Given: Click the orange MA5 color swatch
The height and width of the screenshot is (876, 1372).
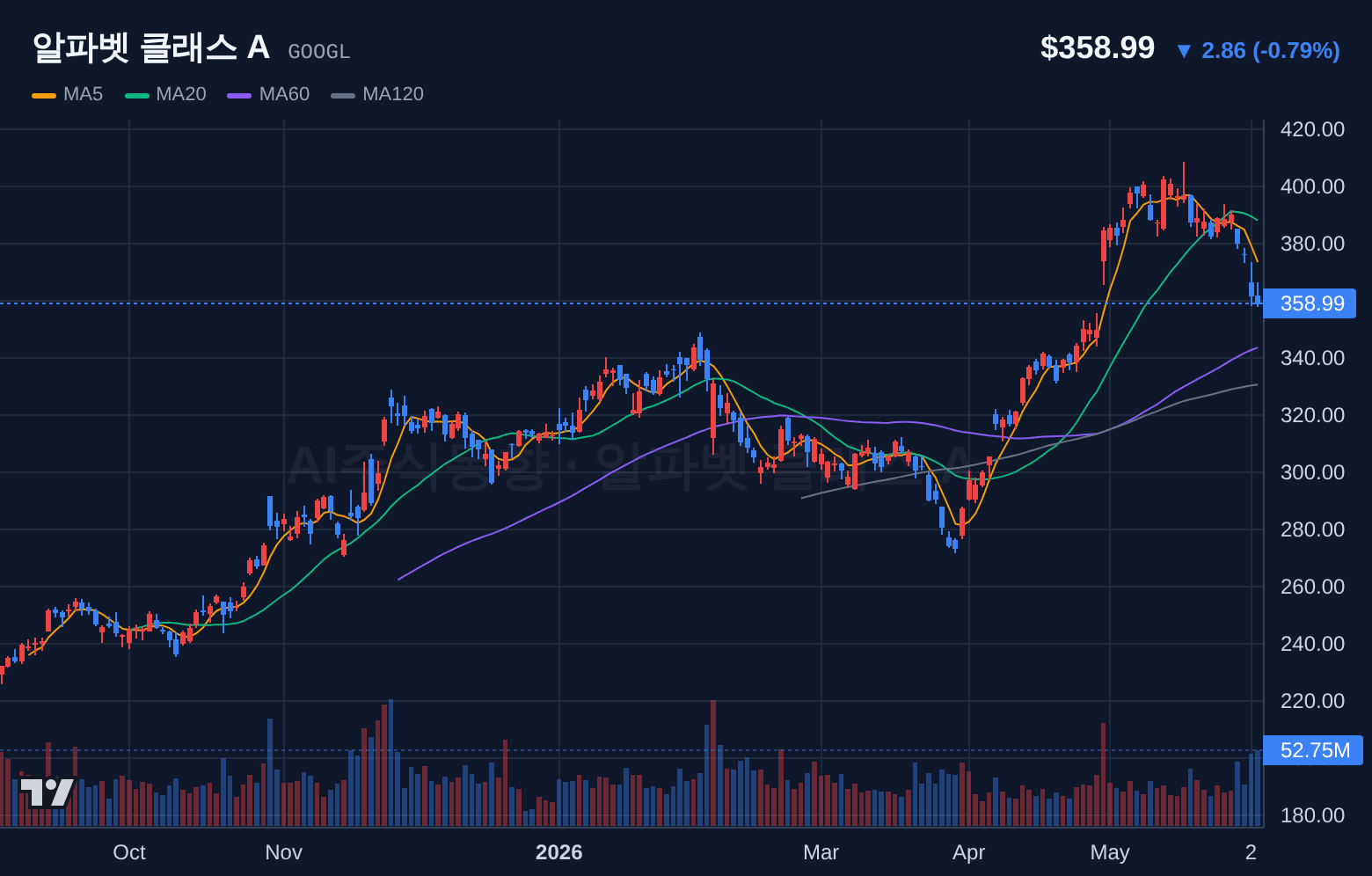Looking at the screenshot, I should [x=44, y=95].
